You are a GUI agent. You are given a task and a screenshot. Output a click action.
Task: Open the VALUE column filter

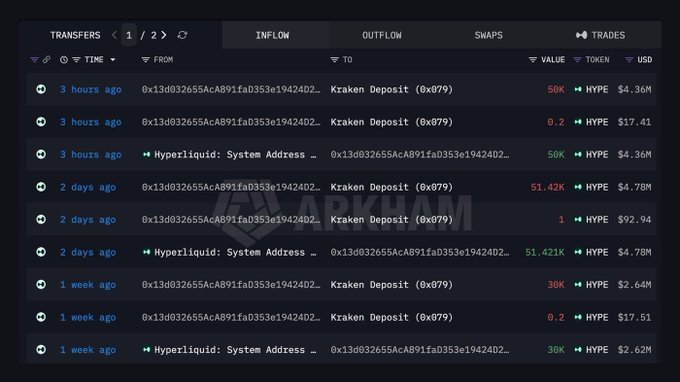[x=533, y=60]
